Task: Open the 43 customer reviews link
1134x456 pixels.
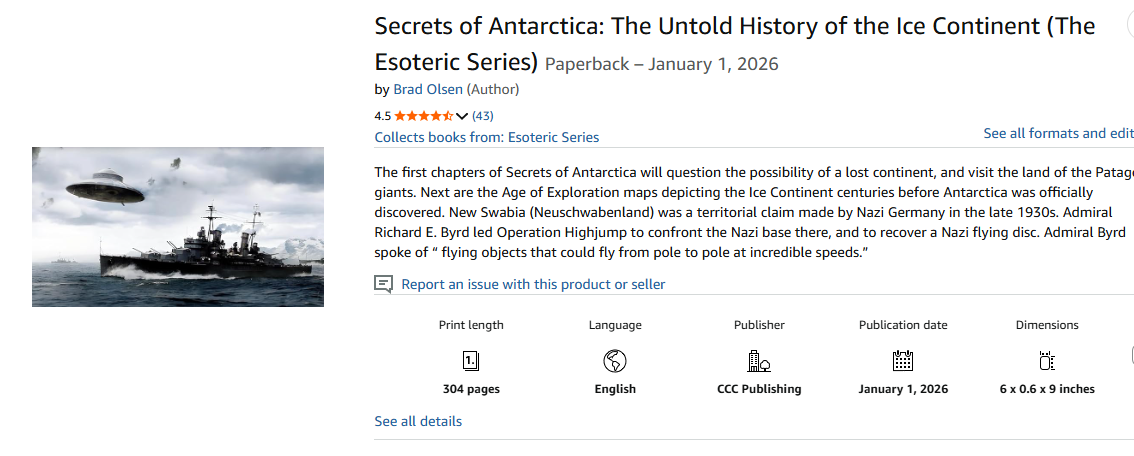Action: 482,116
